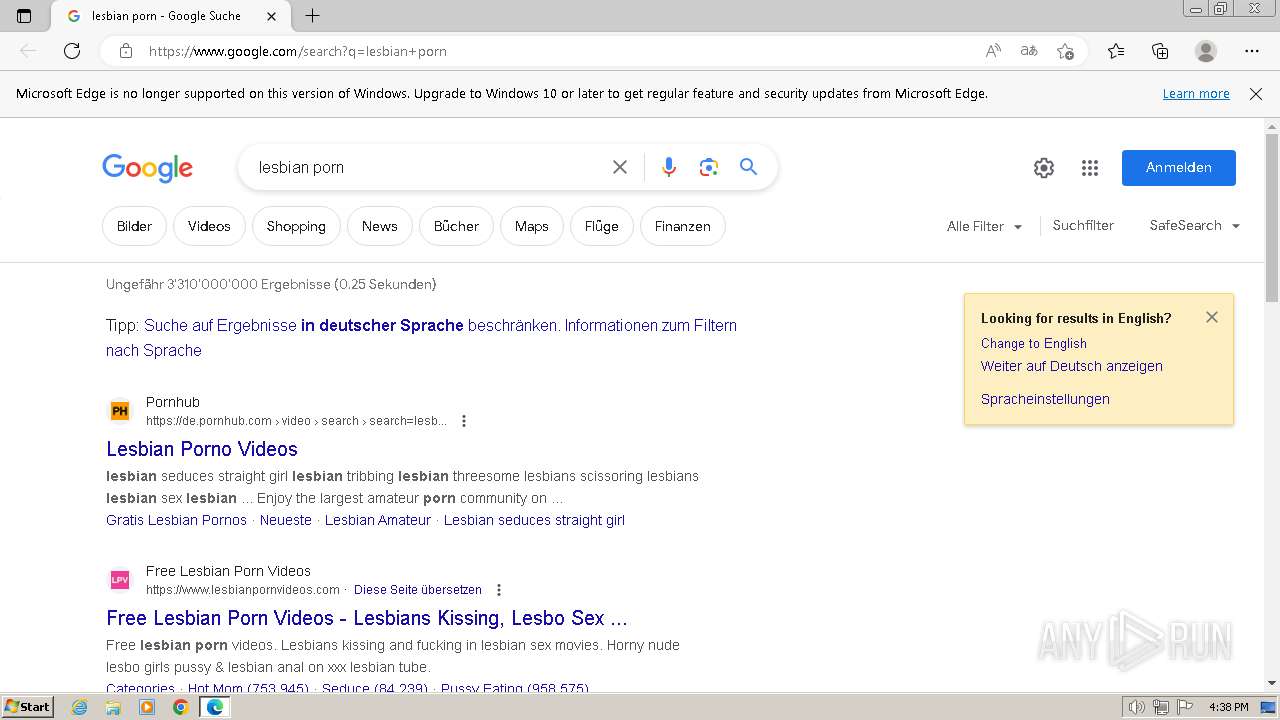Image resolution: width=1280 pixels, height=720 pixels.
Task: Switch to Maps results tab
Action: pos(532,226)
